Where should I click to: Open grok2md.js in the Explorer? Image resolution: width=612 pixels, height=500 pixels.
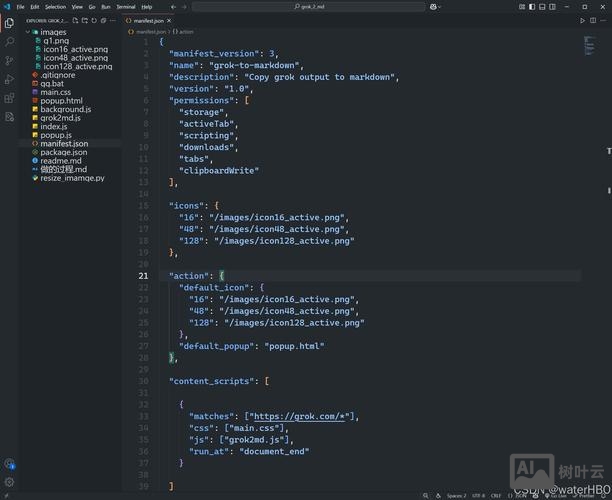pyautogui.click(x=62, y=118)
